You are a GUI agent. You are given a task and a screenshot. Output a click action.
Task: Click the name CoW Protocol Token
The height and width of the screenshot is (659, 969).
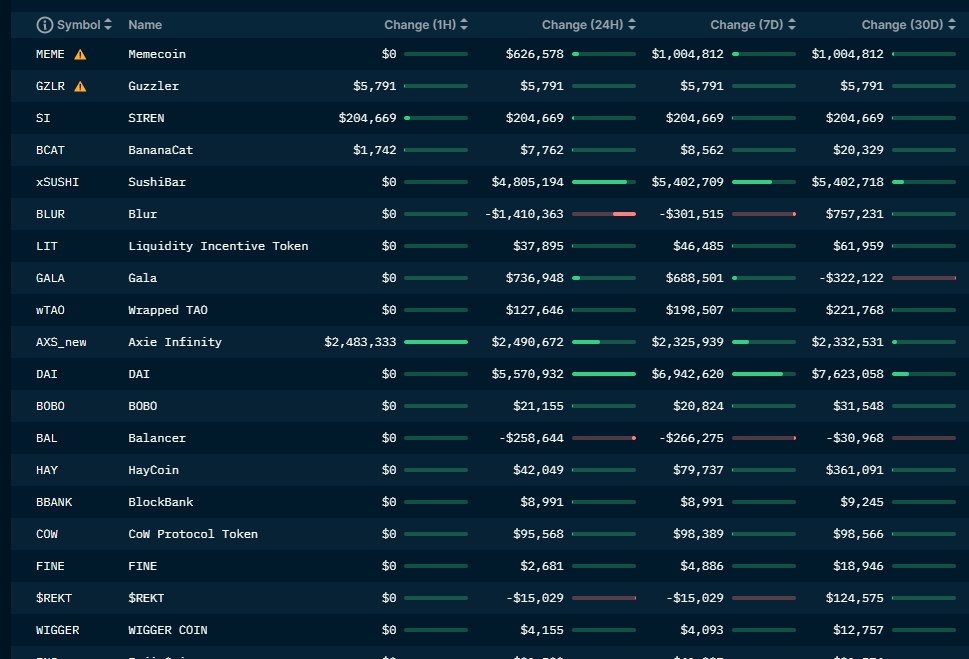click(193, 534)
